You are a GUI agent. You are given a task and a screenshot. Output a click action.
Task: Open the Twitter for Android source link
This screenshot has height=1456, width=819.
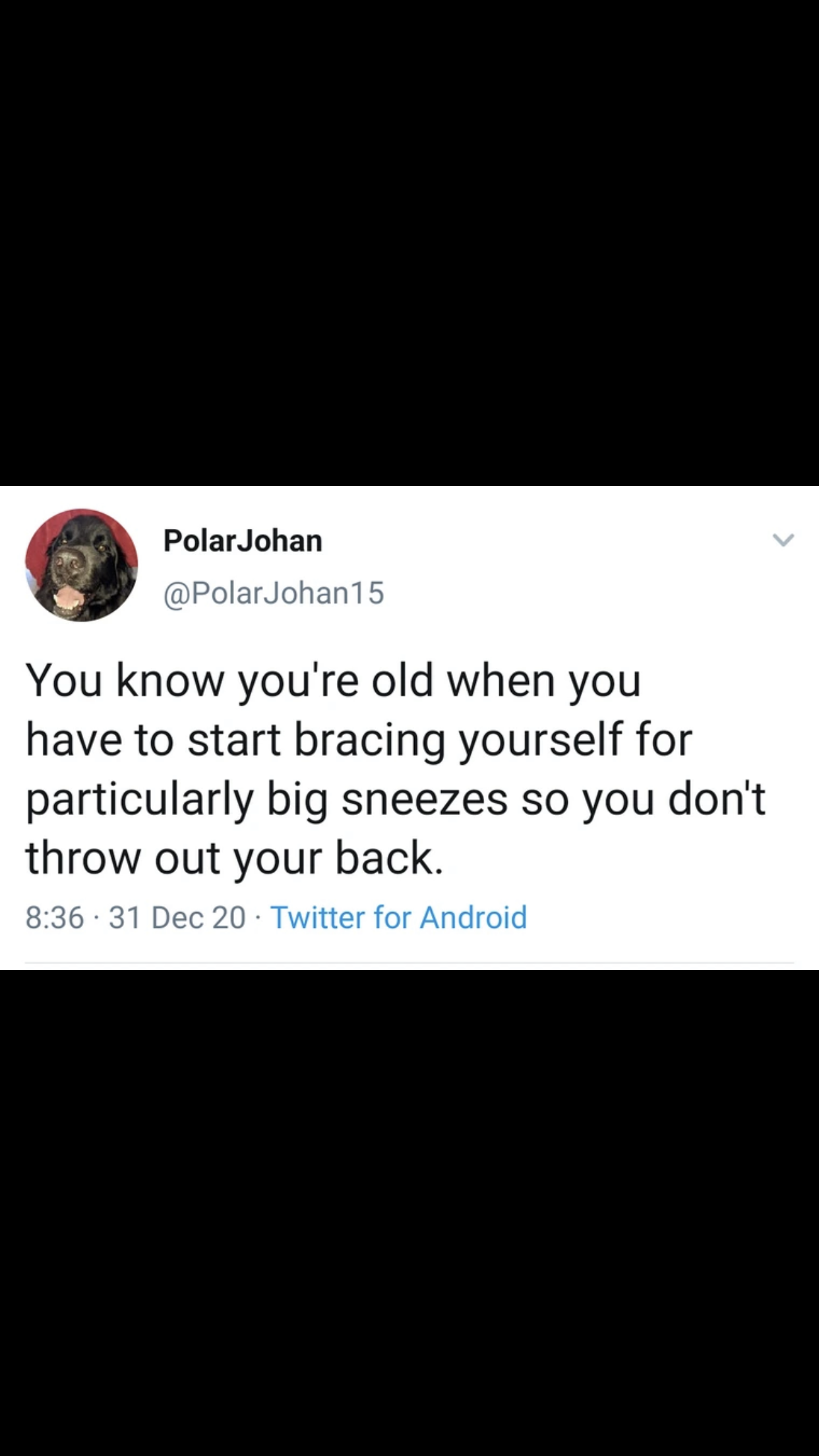click(x=398, y=917)
